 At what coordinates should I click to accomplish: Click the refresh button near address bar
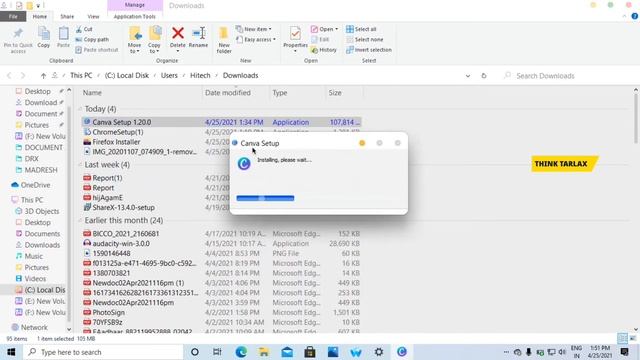(484, 76)
